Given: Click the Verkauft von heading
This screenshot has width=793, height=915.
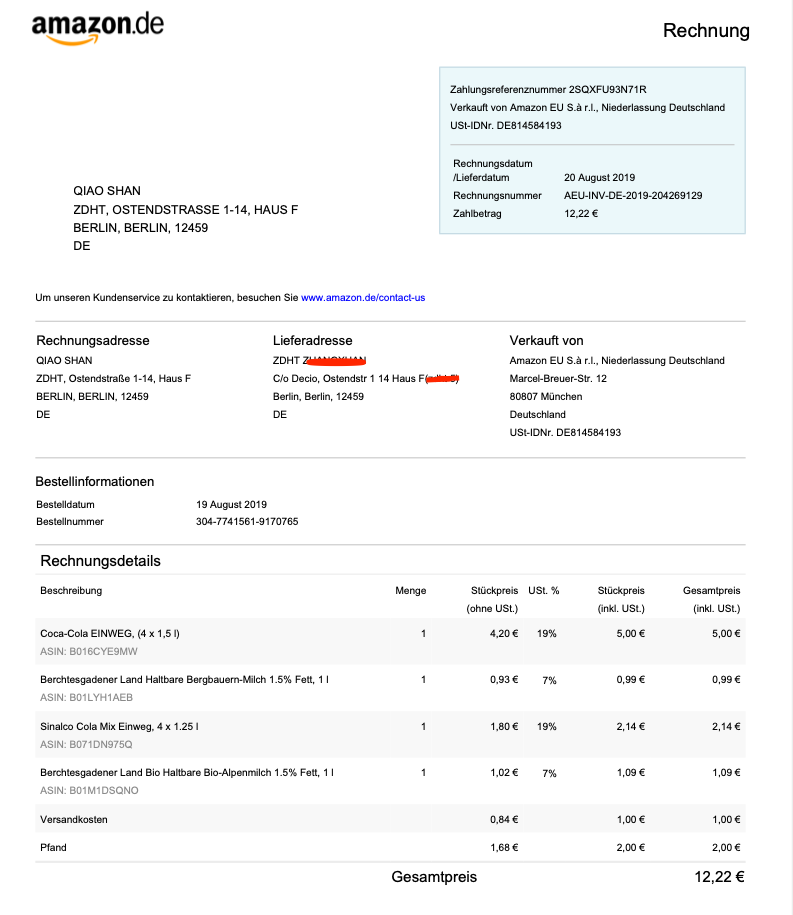Looking at the screenshot, I should click(546, 341).
